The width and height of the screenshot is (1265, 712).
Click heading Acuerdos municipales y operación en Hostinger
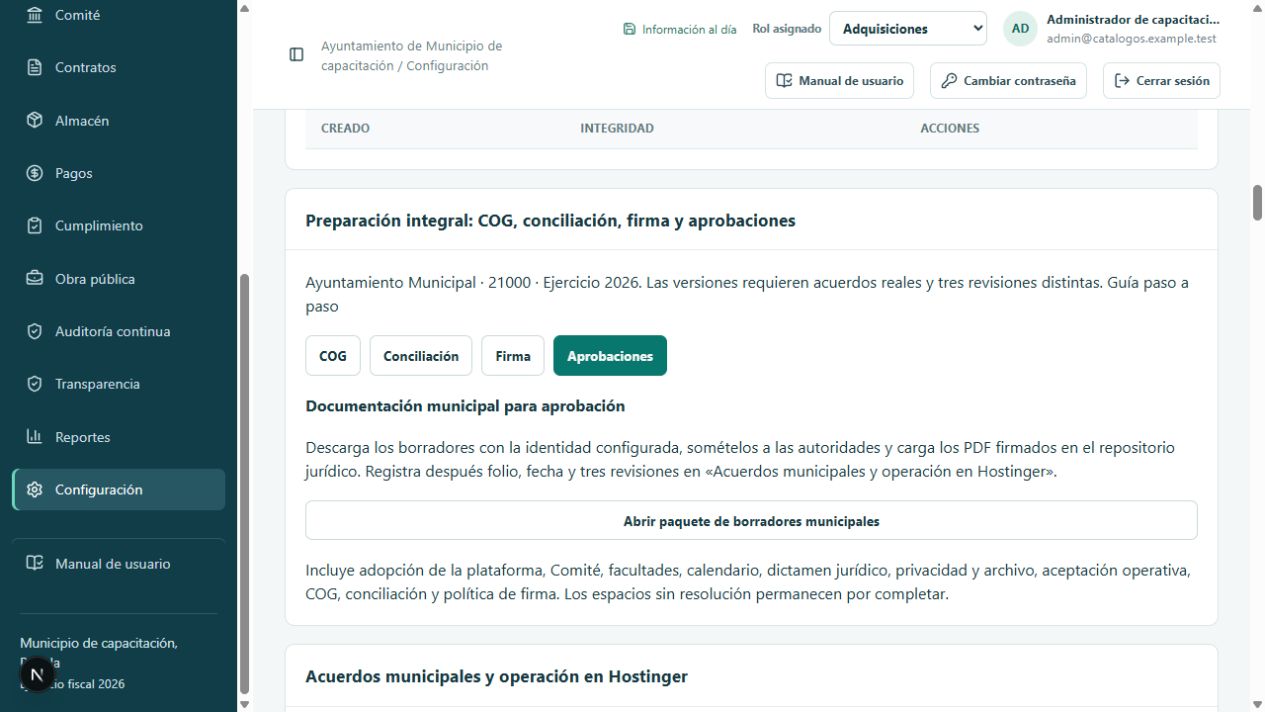pyautogui.click(x=496, y=677)
